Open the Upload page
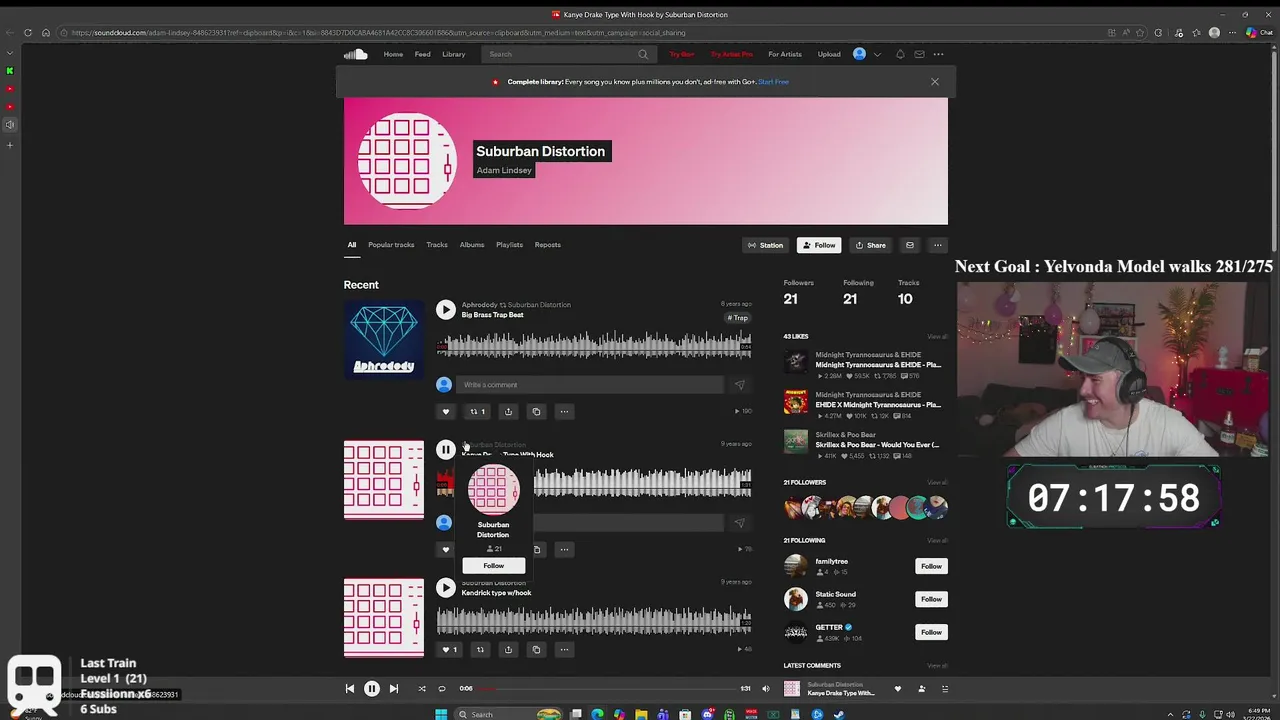Viewport: 1280px width, 720px height. point(829,54)
